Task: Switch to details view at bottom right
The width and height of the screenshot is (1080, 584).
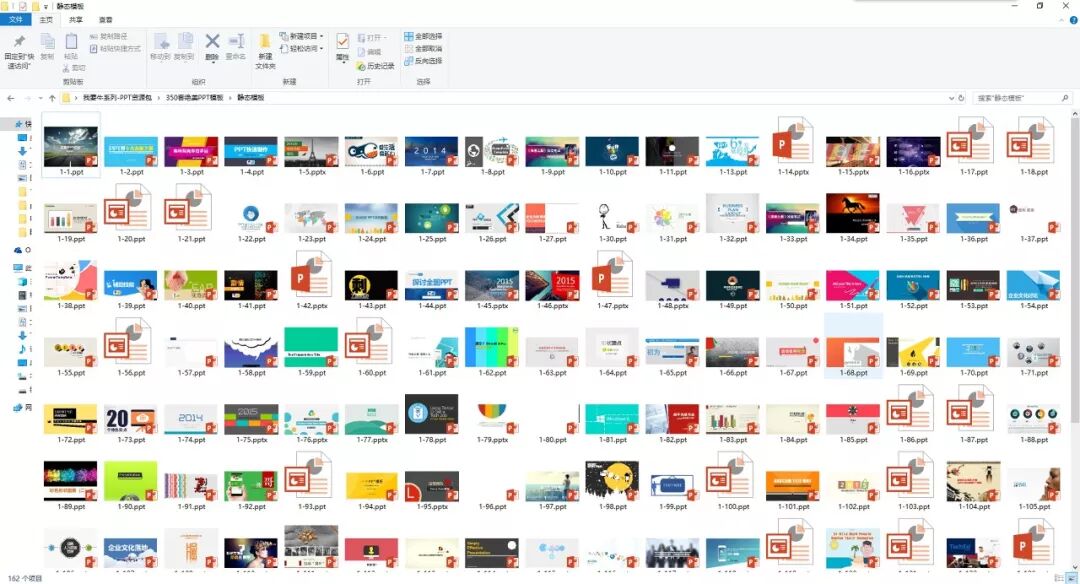Action: click(1059, 578)
